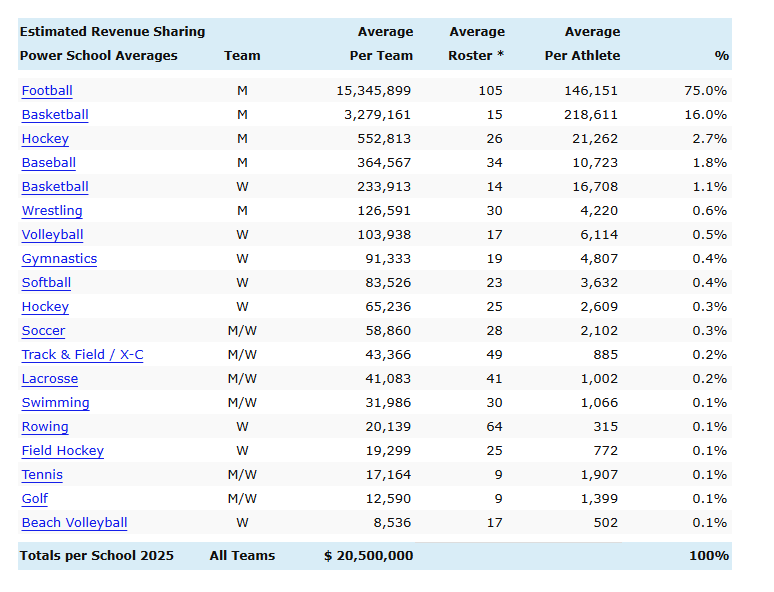This screenshot has width=774, height=592.
Task: Select Baseball per-athlete value 10,723
Action: [595, 163]
